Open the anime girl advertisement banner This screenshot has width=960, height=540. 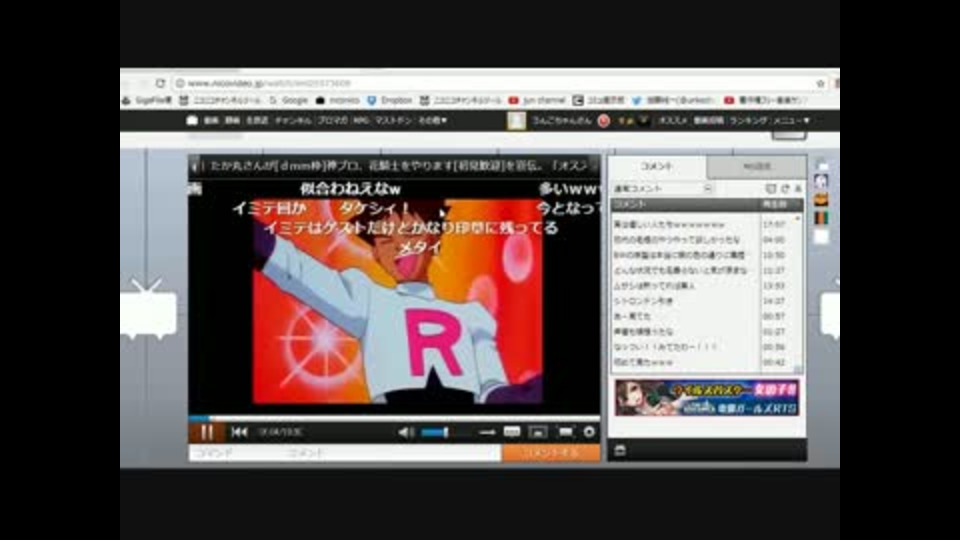707,398
